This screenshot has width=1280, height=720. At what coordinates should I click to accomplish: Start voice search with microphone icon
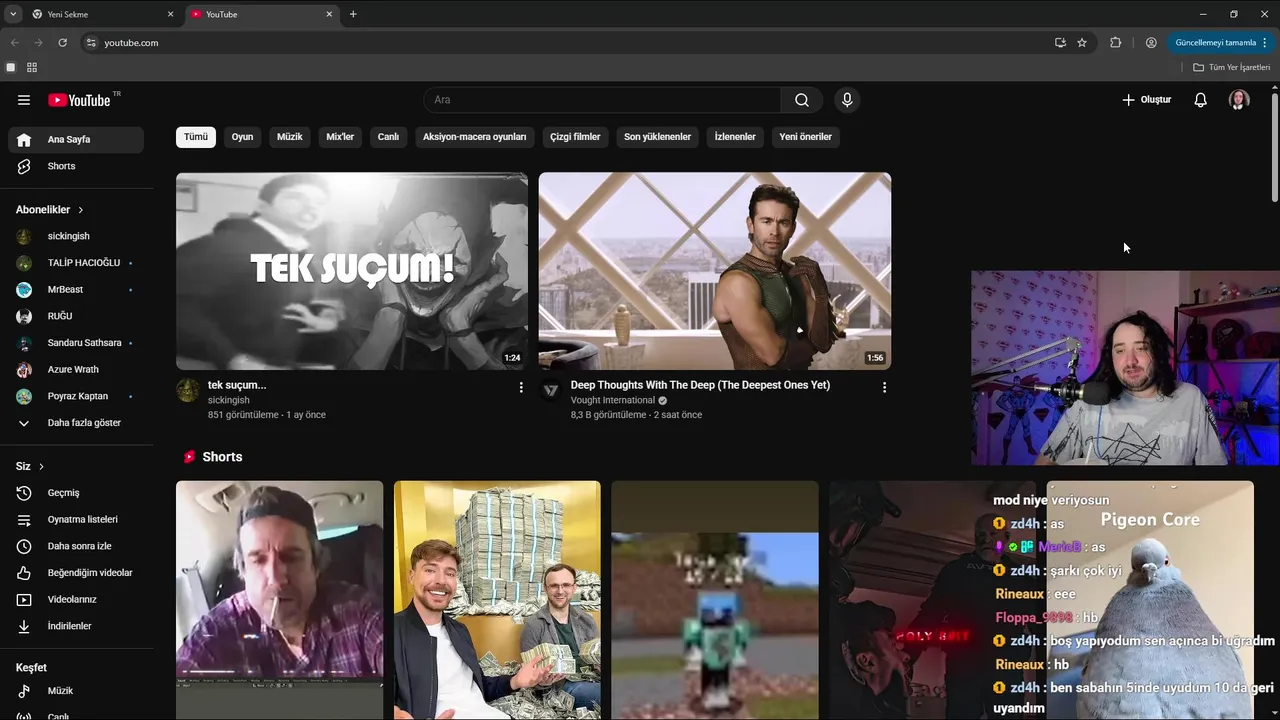coord(847,100)
